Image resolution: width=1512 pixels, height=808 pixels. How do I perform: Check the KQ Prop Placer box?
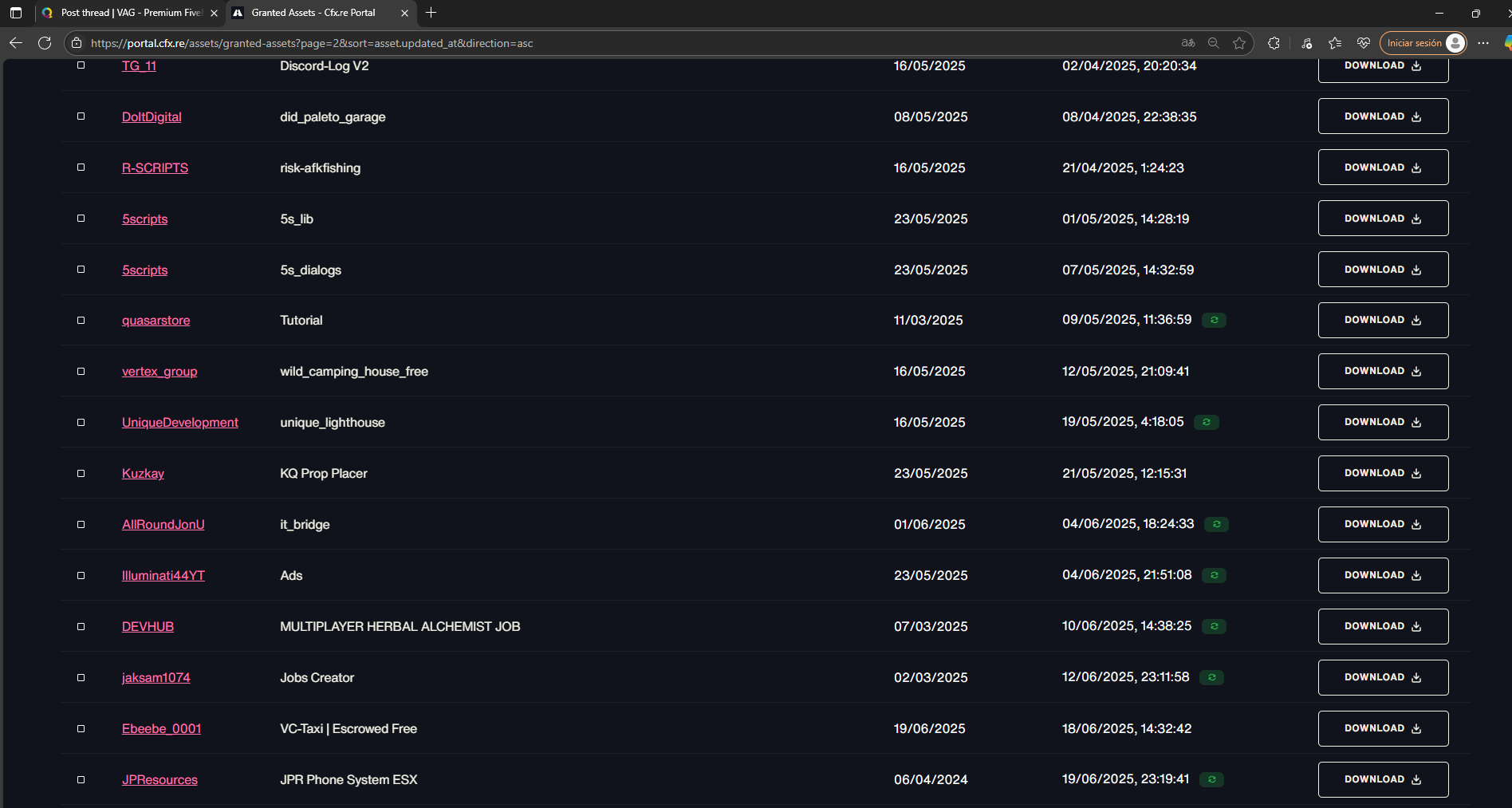tap(81, 473)
